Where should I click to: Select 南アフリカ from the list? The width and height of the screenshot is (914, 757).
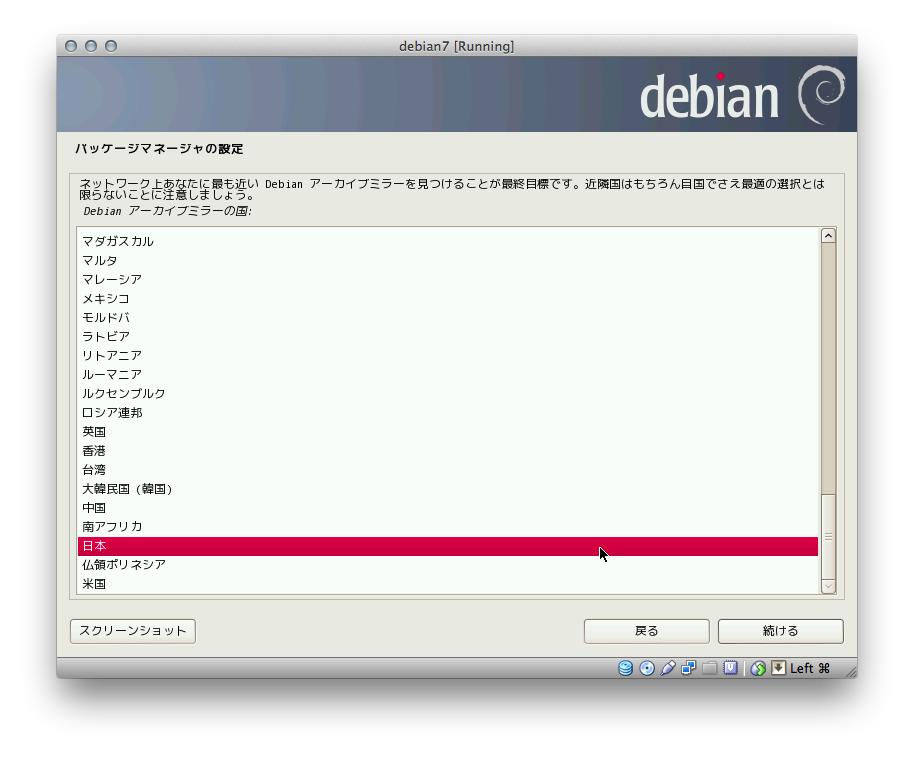point(448,527)
